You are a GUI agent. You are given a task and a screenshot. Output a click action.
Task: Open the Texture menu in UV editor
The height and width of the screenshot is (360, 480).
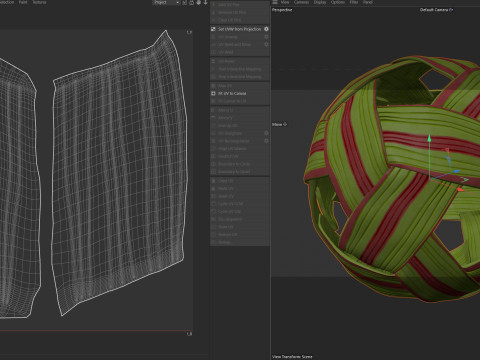click(x=39, y=2)
